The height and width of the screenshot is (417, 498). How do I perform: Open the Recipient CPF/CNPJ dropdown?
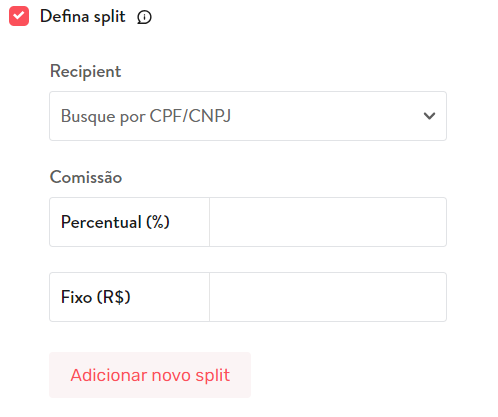(x=248, y=116)
